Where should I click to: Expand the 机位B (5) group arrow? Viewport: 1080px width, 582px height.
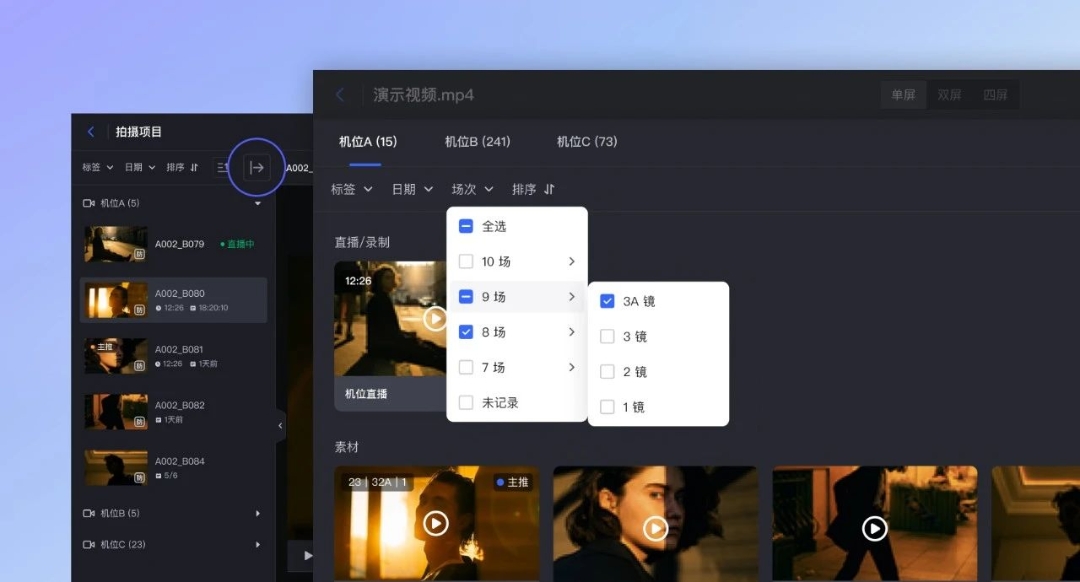point(258,513)
